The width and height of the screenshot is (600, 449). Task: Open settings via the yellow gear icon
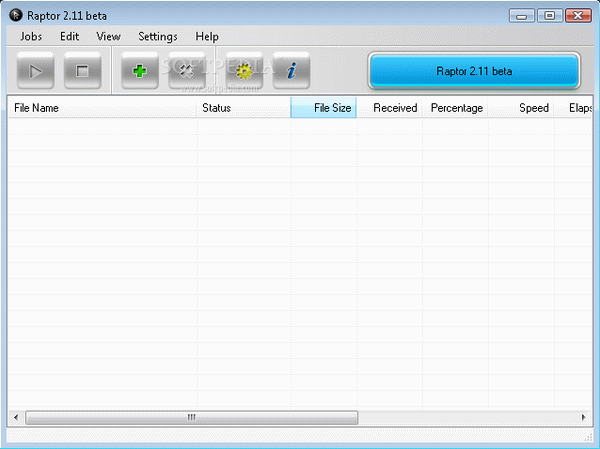[x=244, y=71]
